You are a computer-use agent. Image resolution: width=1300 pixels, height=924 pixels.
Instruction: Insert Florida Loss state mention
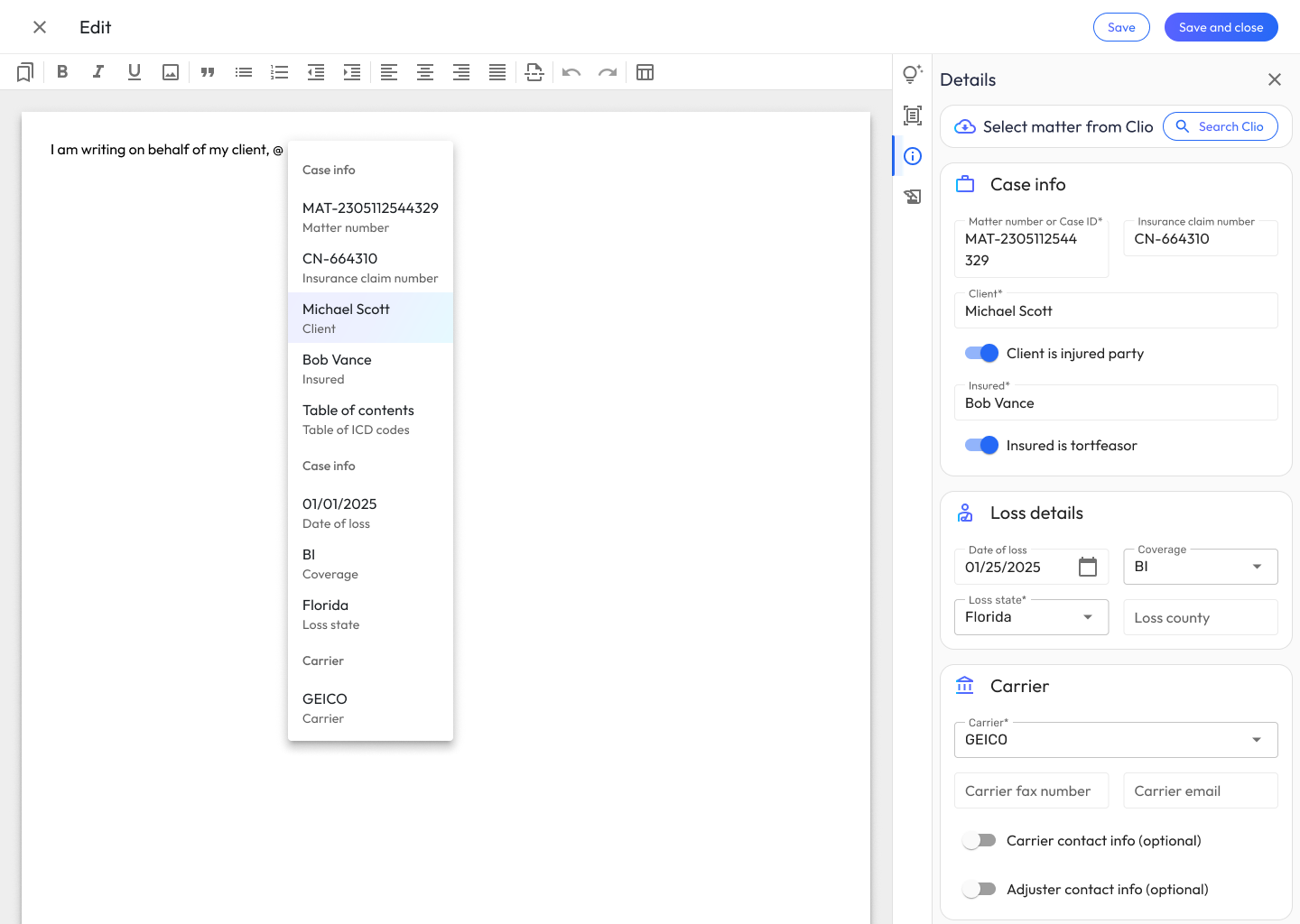click(x=370, y=614)
